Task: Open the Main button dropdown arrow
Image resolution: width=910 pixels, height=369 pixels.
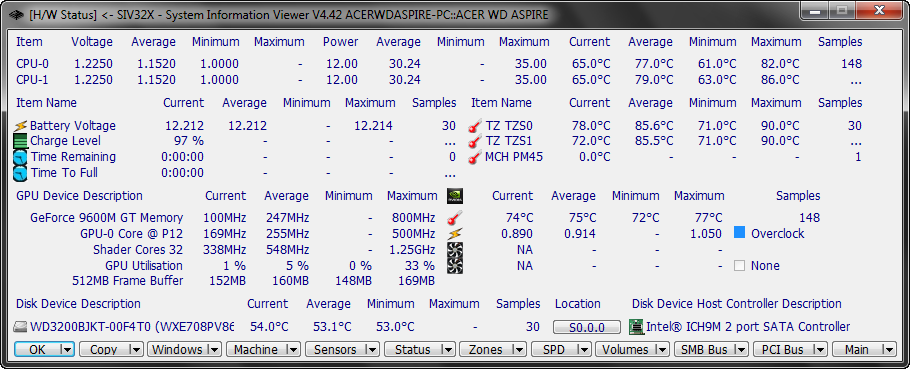Action: [889, 349]
